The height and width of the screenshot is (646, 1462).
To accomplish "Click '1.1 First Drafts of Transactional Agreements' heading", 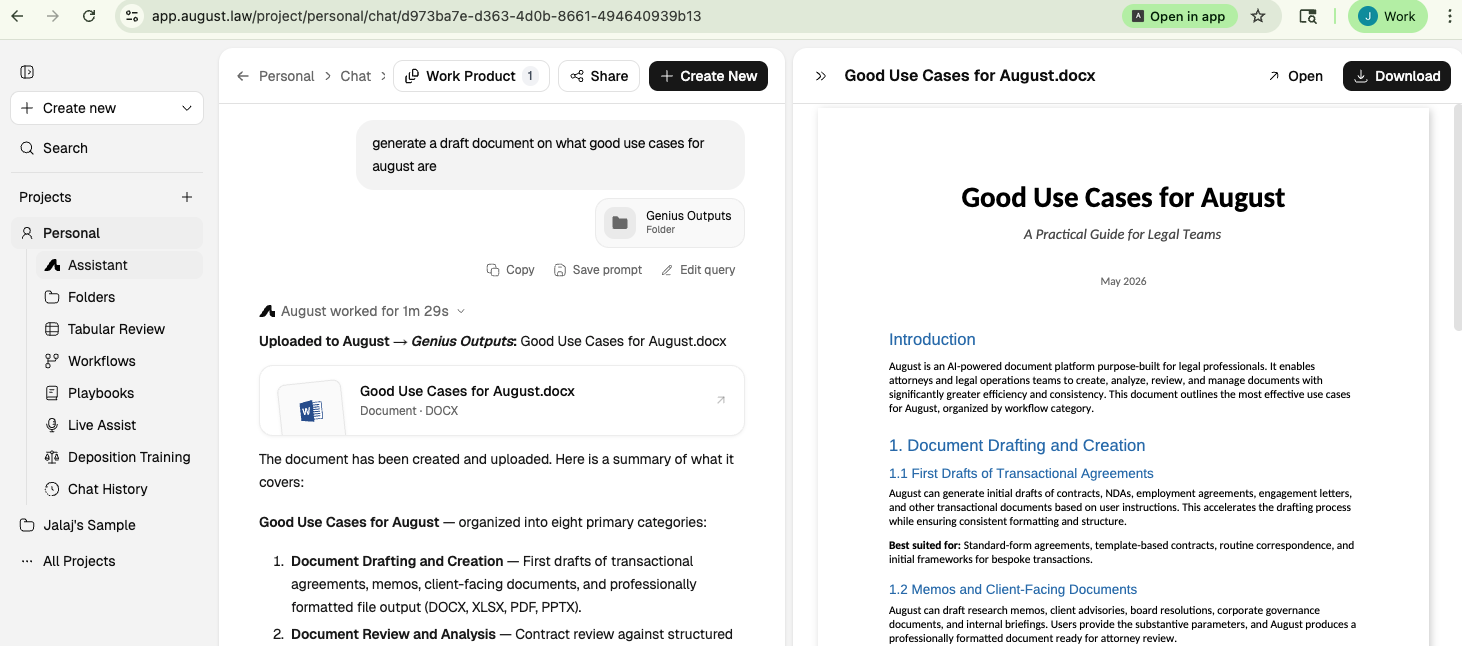I will 1021,474.
